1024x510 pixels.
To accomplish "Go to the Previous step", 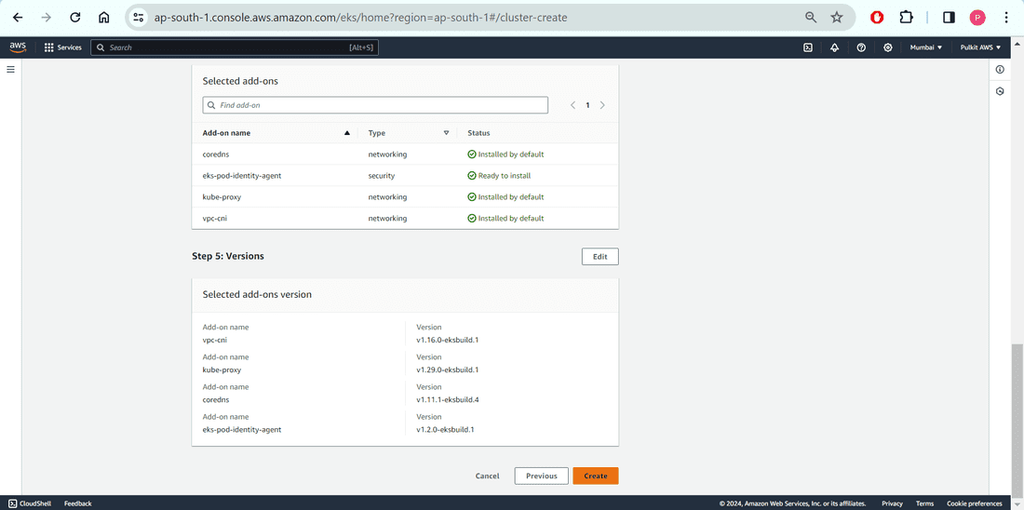I will pyautogui.click(x=541, y=476).
